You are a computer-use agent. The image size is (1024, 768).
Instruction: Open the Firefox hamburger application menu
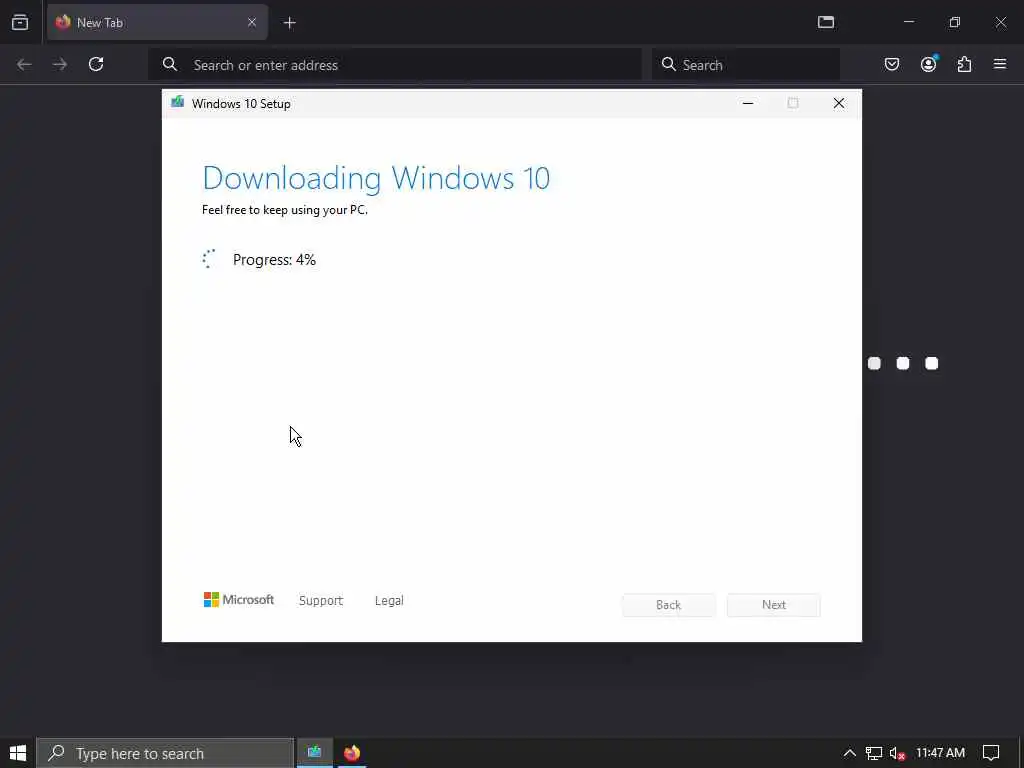click(1000, 64)
